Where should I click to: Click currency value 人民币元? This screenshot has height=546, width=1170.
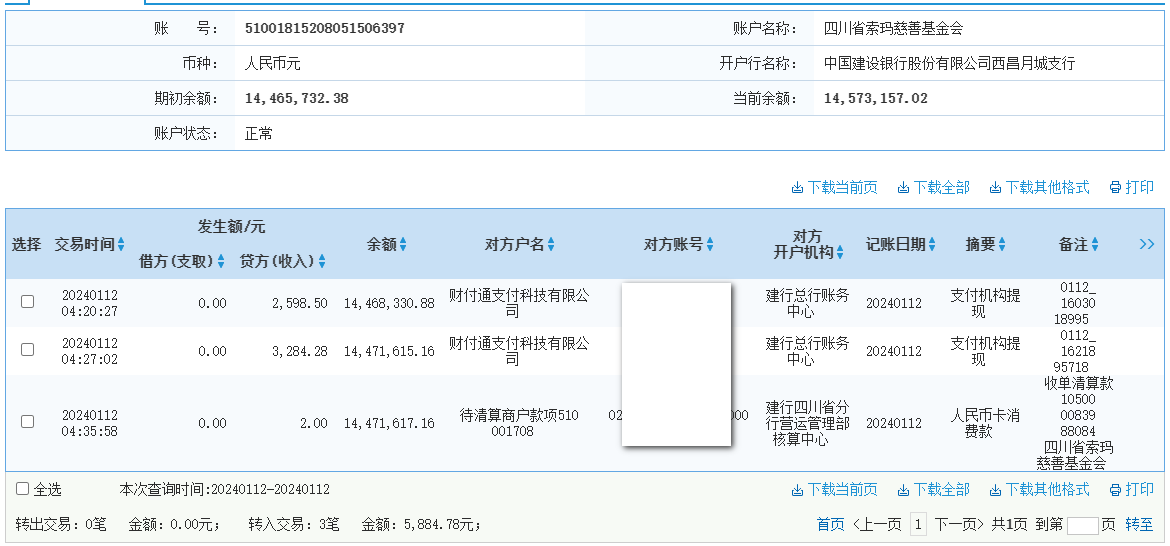pyautogui.click(x=272, y=63)
